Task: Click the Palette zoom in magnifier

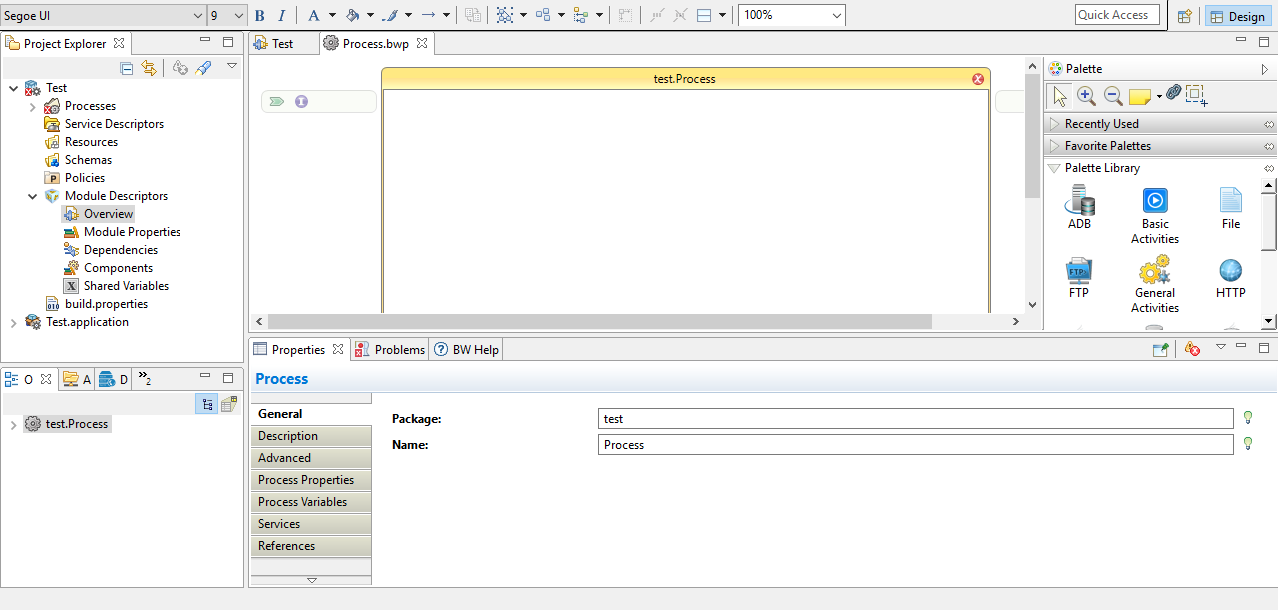Action: pyautogui.click(x=1086, y=96)
